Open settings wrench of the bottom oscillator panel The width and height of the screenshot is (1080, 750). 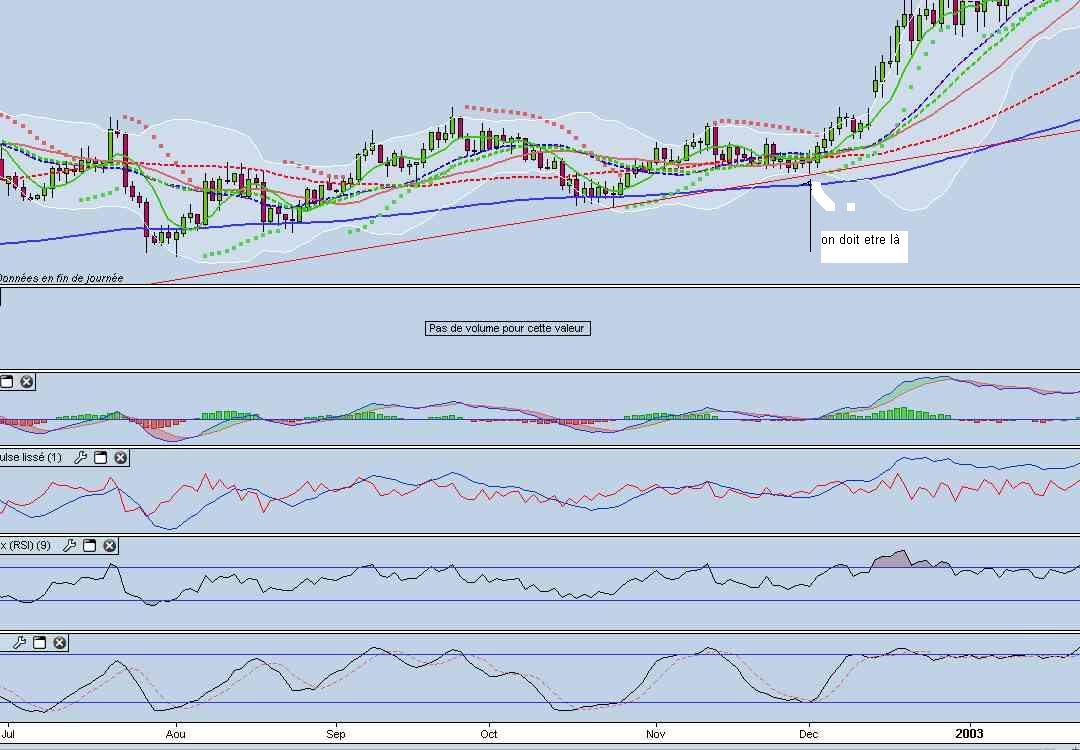[x=19, y=642]
